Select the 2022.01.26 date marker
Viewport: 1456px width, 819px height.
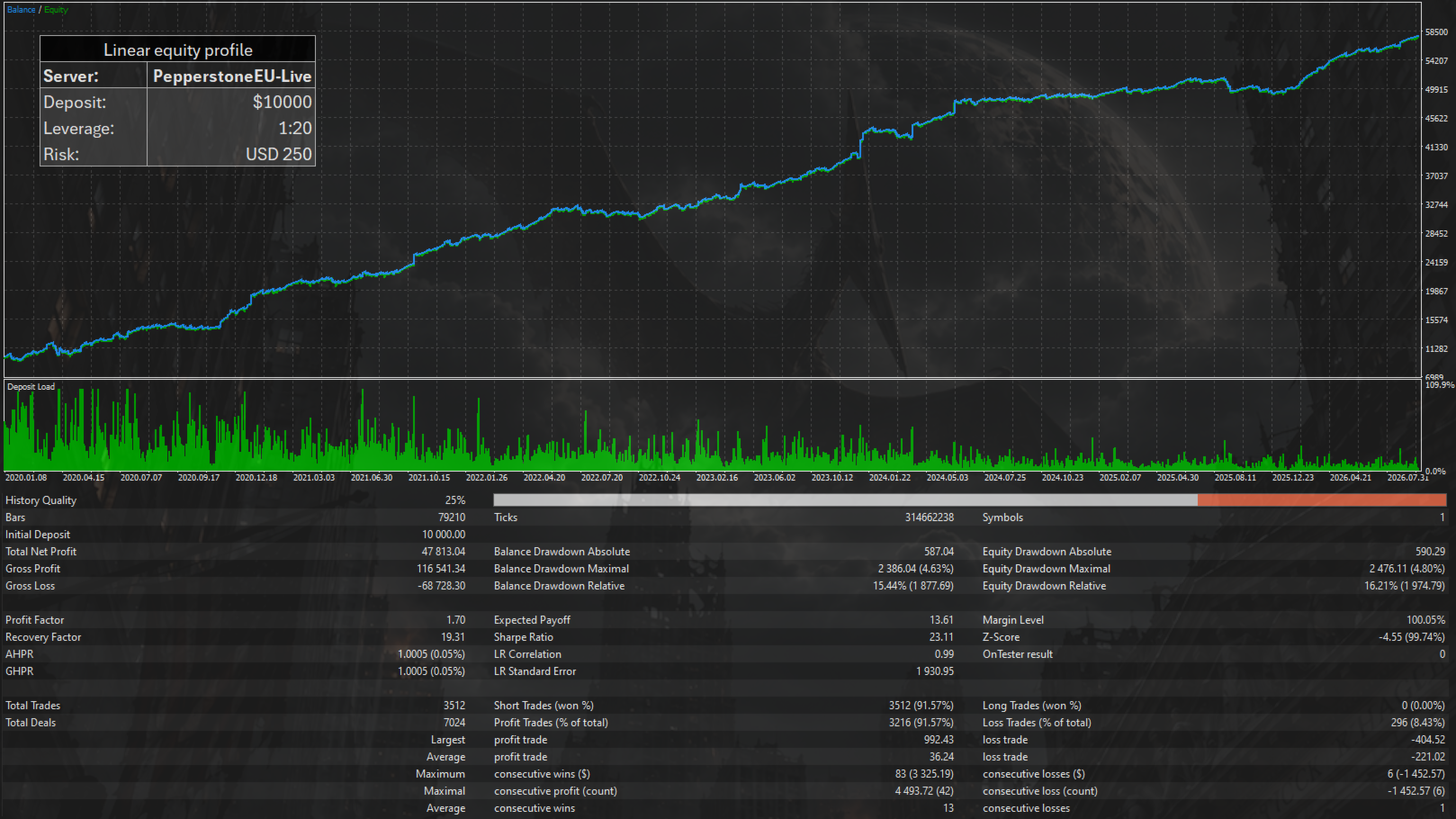tap(487, 478)
